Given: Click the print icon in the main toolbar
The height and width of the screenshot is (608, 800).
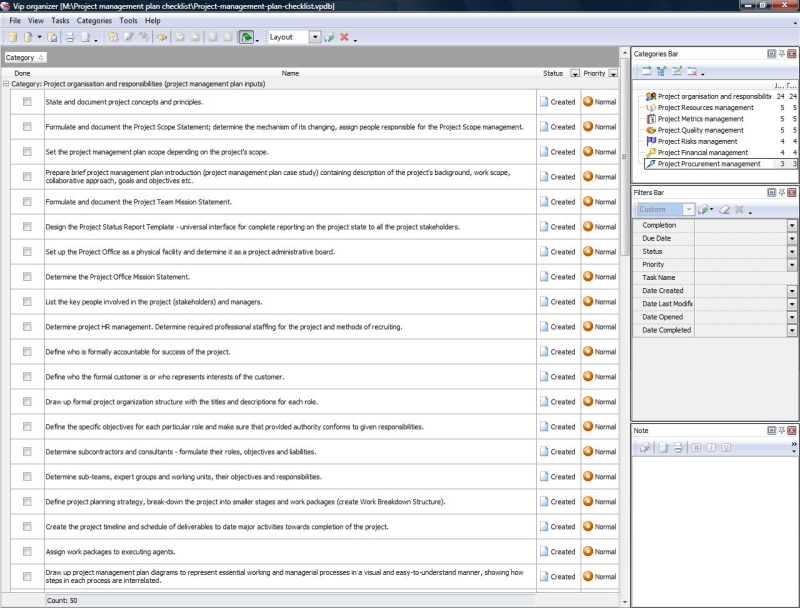Looking at the screenshot, I should pos(70,37).
